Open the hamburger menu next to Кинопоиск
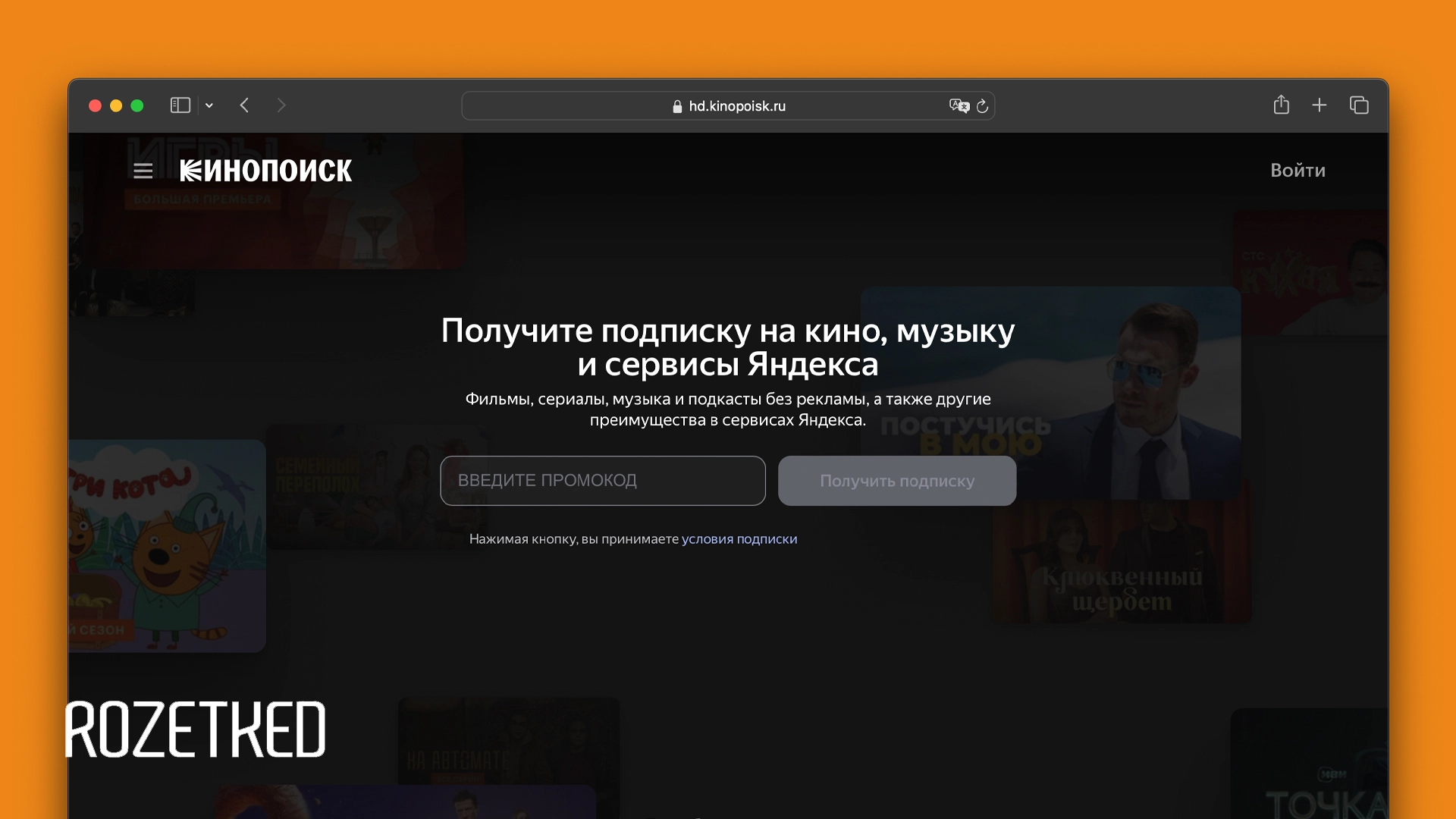 click(x=143, y=171)
